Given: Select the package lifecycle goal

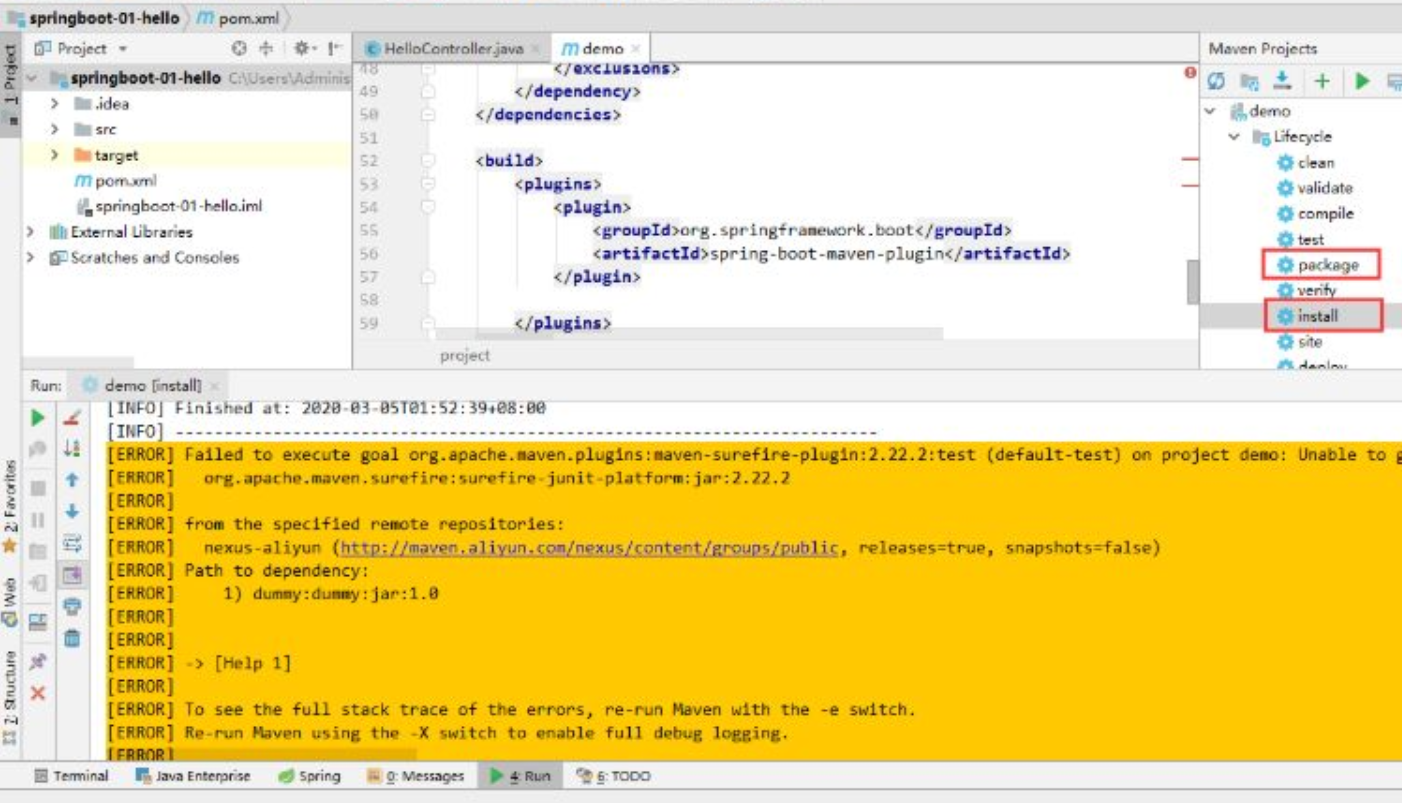Looking at the screenshot, I should [1327, 265].
